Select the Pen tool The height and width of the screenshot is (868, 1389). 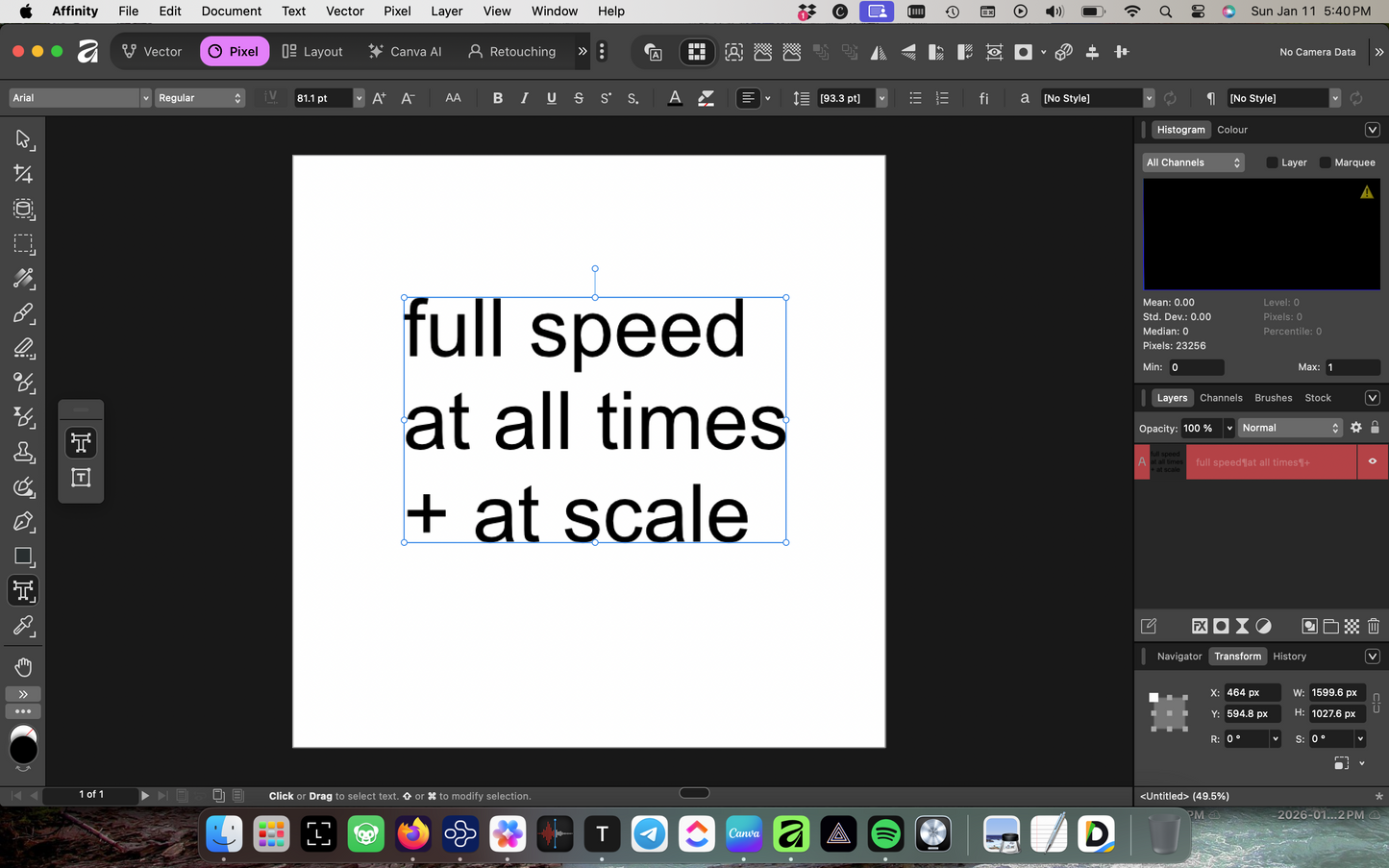[23, 522]
